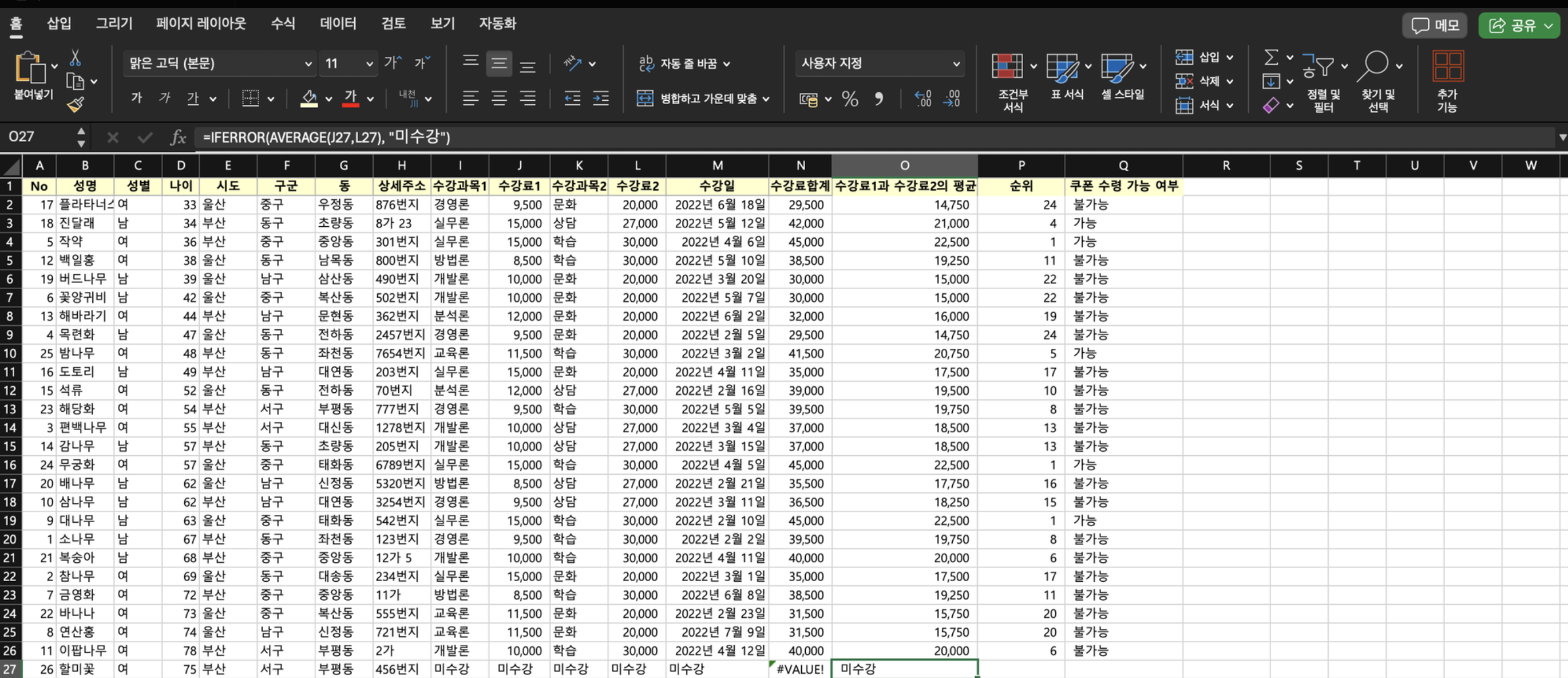Viewport: 1568px width, 678px height.
Task: Click the percent style icon
Action: pyautogui.click(x=850, y=98)
